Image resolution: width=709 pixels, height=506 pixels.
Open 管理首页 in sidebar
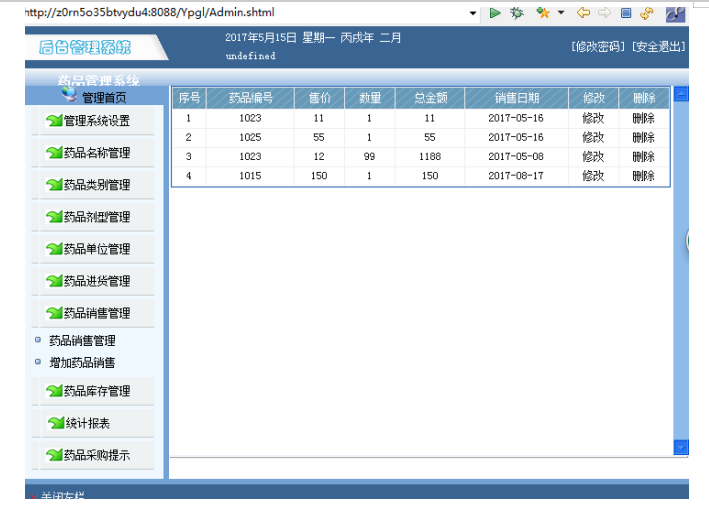pyautogui.click(x=104, y=97)
